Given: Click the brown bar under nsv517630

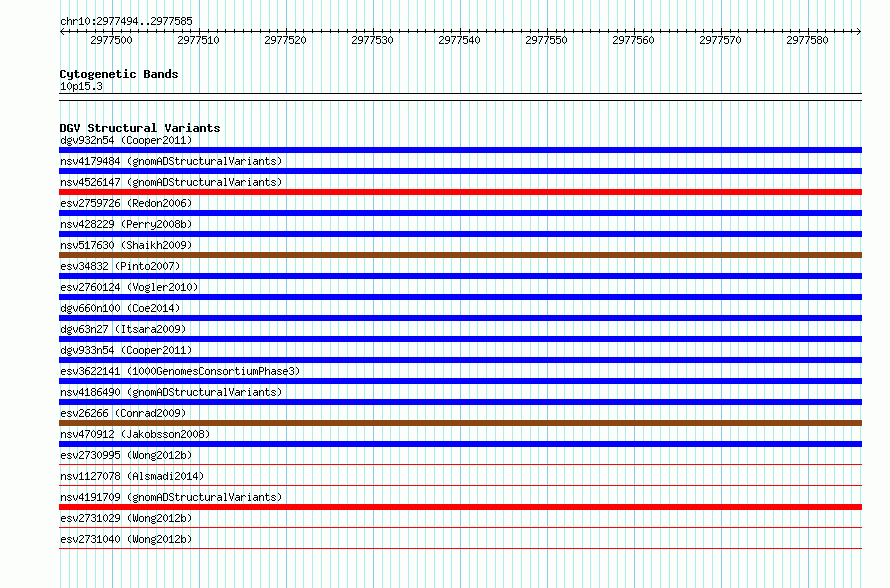Looking at the screenshot, I should pos(460,255).
